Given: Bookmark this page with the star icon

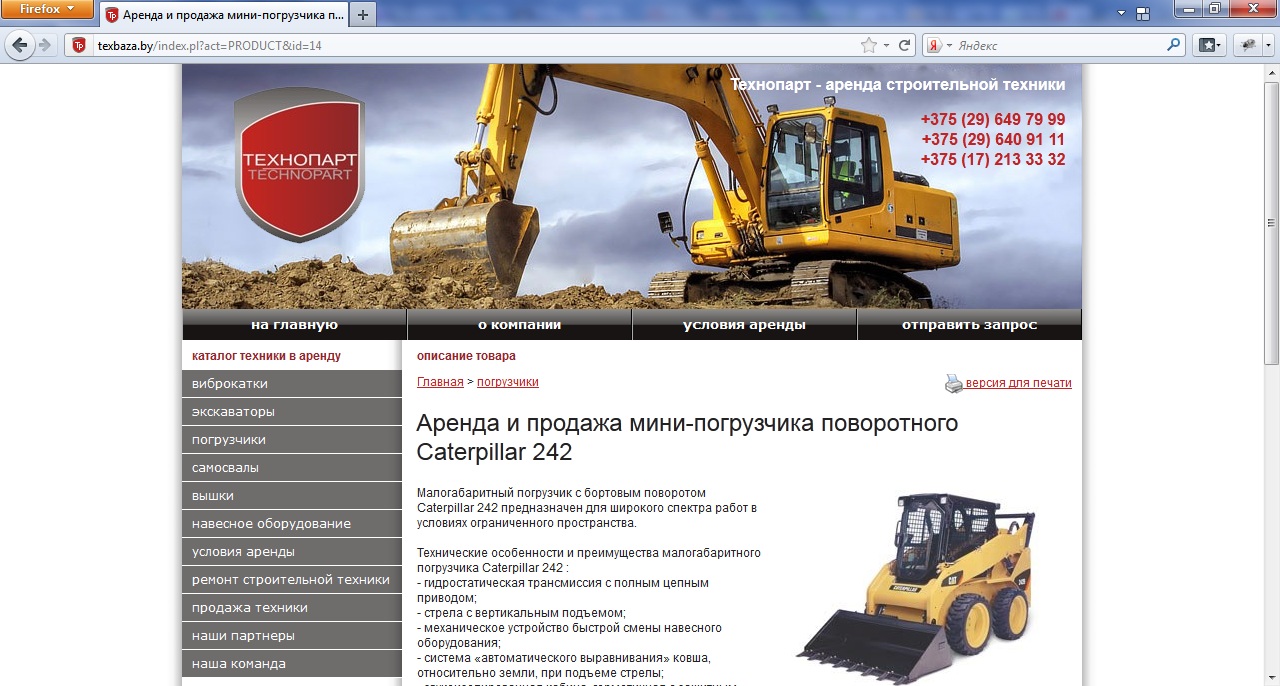Looking at the screenshot, I should [x=868, y=45].
